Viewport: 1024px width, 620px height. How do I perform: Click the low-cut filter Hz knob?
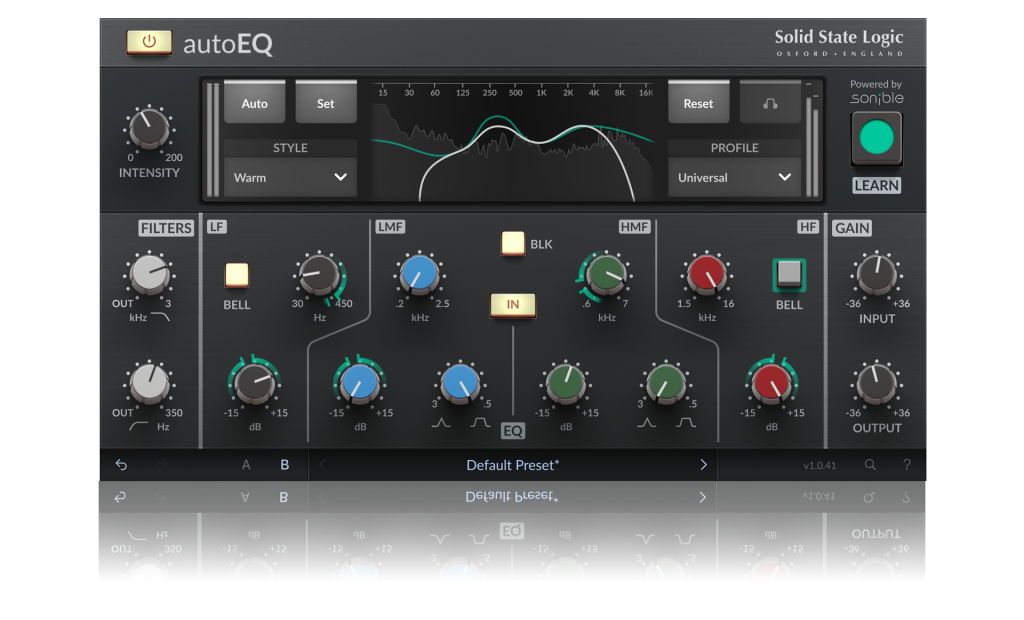(x=150, y=383)
